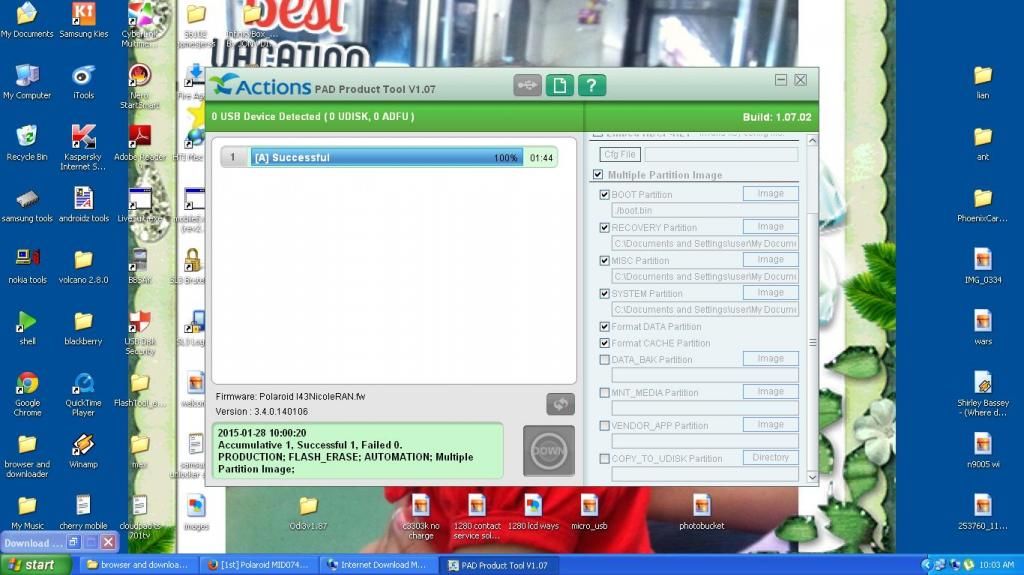The height and width of the screenshot is (575, 1024).
Task: Open the Recycle Bin icon
Action: 27,144
